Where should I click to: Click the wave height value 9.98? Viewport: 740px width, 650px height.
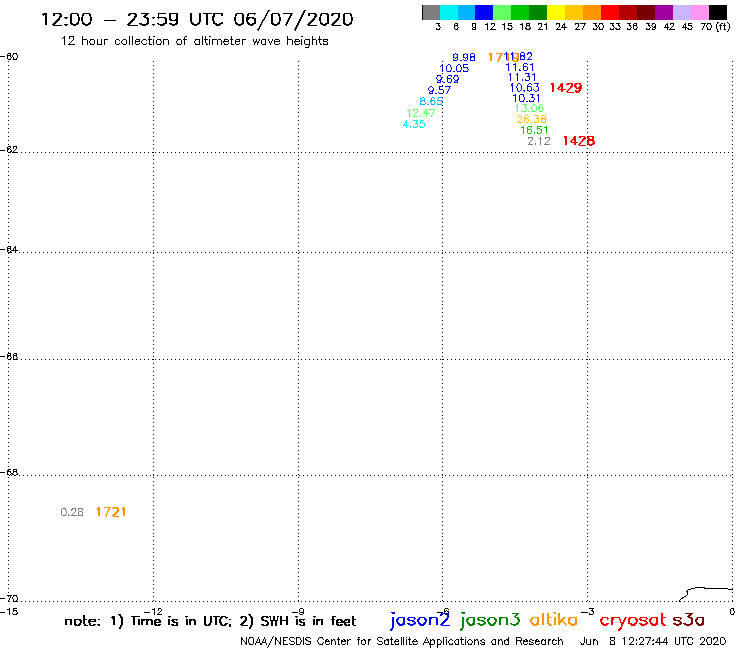(464, 57)
